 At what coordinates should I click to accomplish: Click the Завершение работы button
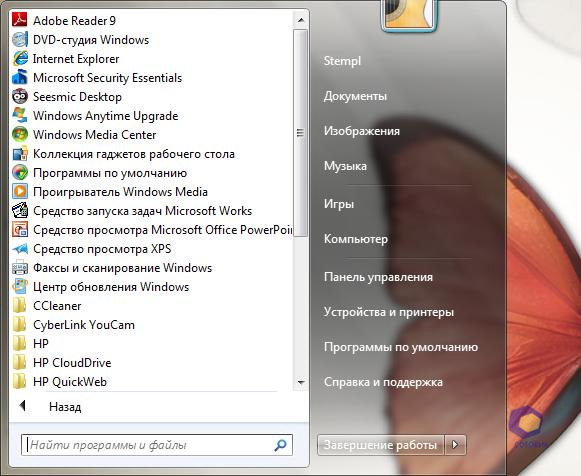click(x=380, y=445)
